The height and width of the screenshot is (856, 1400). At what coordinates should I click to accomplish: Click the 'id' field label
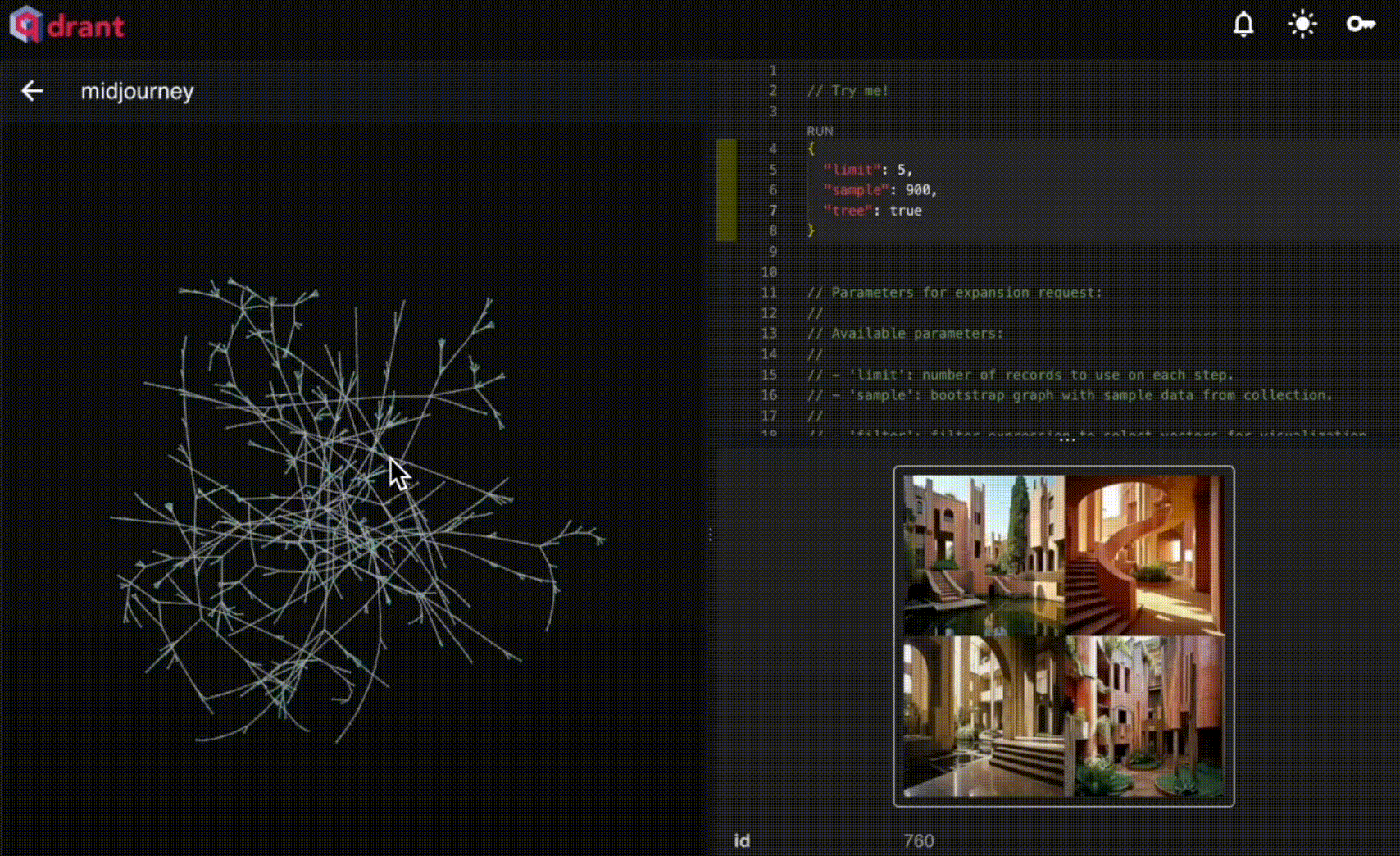742,840
